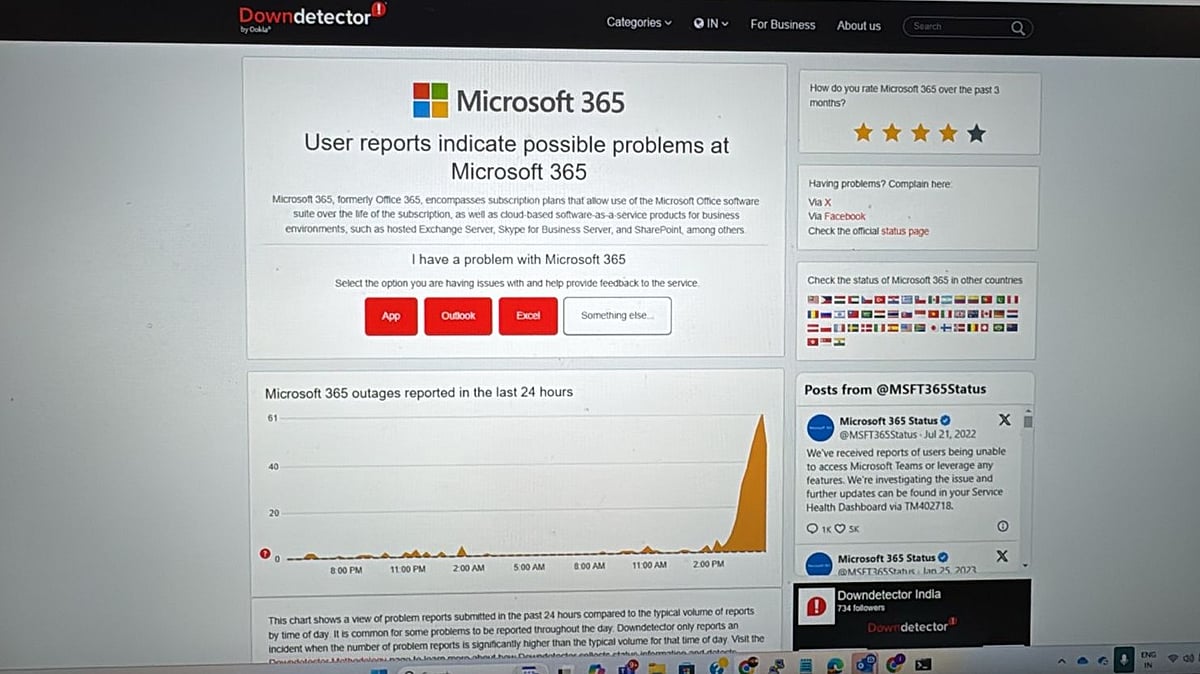Open the official status page link
The image size is (1200, 674).
[x=904, y=231]
